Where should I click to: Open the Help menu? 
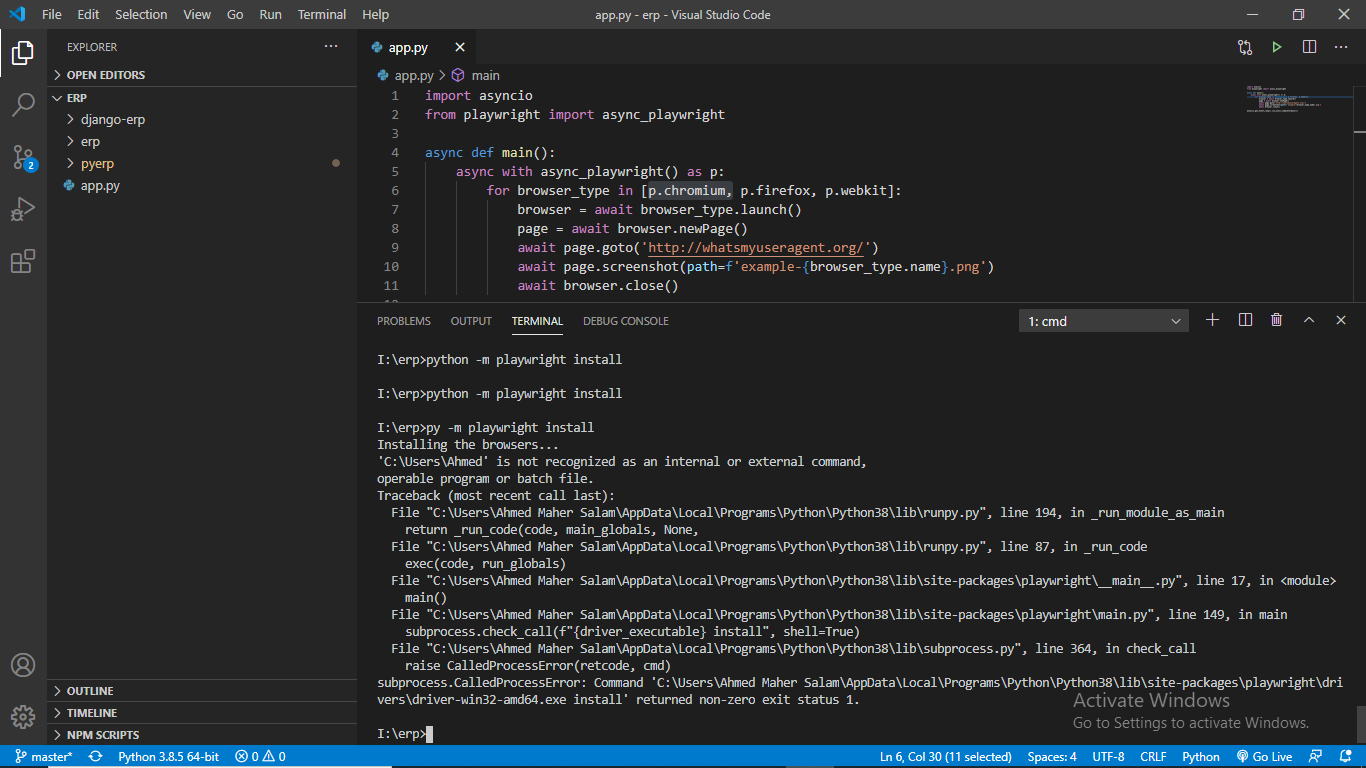point(375,14)
